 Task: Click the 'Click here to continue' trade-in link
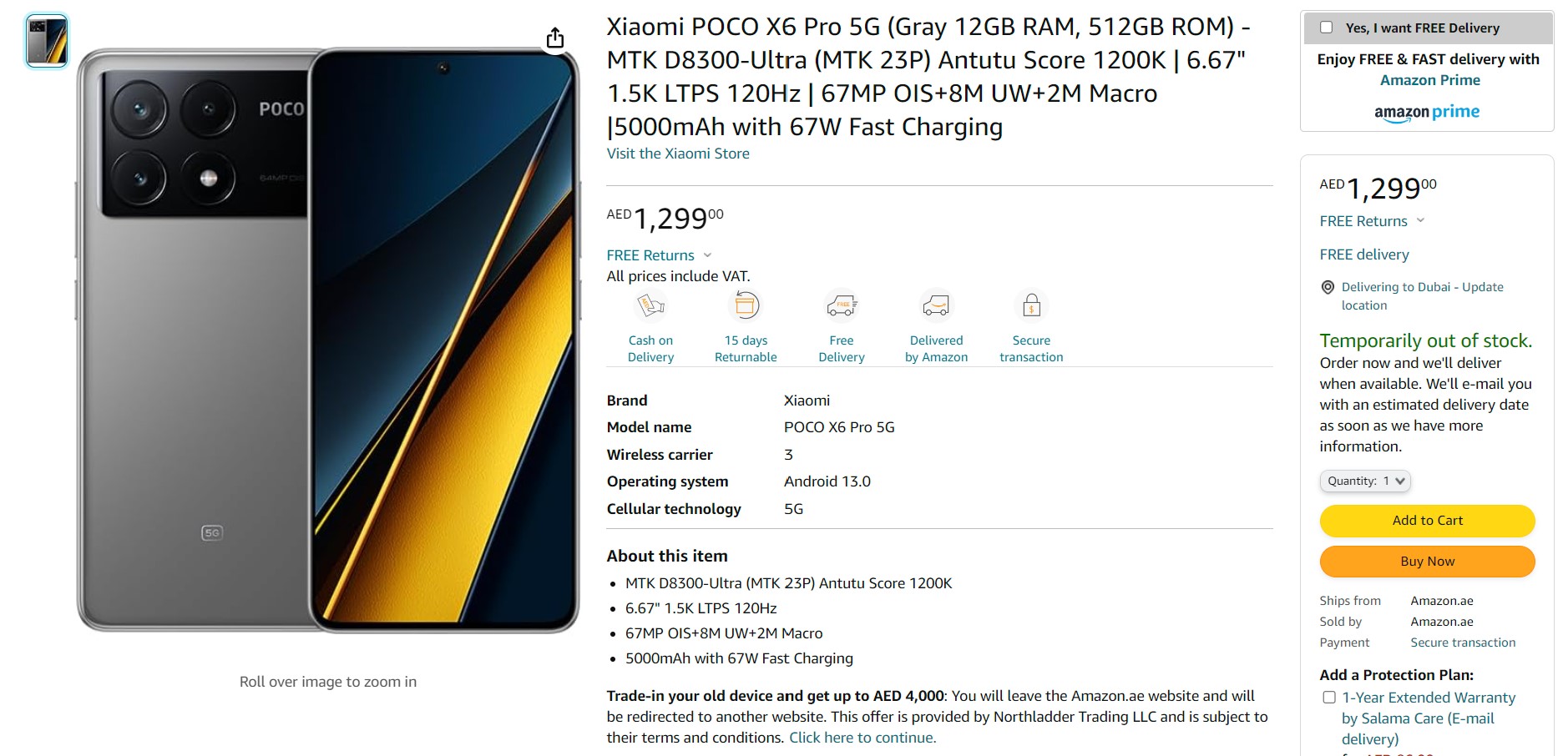coord(862,738)
